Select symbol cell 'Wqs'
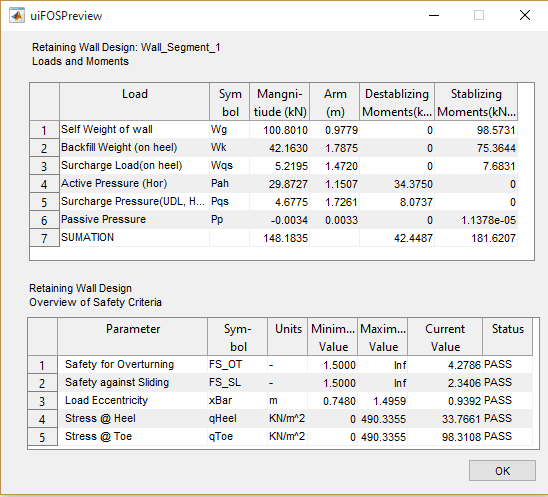548x497 pixels. click(230, 166)
